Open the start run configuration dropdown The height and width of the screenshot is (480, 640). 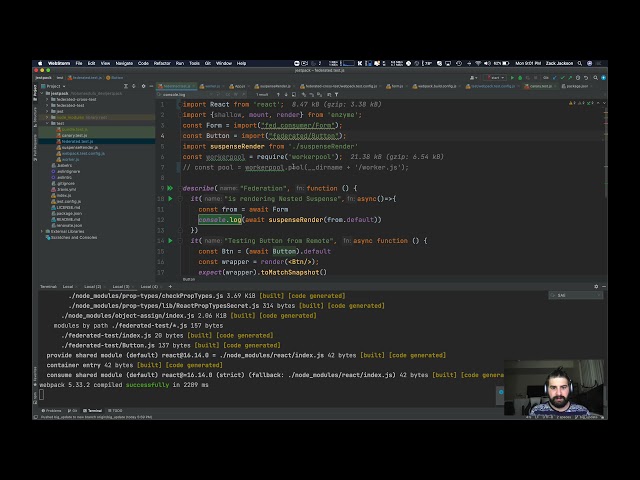tap(494, 78)
